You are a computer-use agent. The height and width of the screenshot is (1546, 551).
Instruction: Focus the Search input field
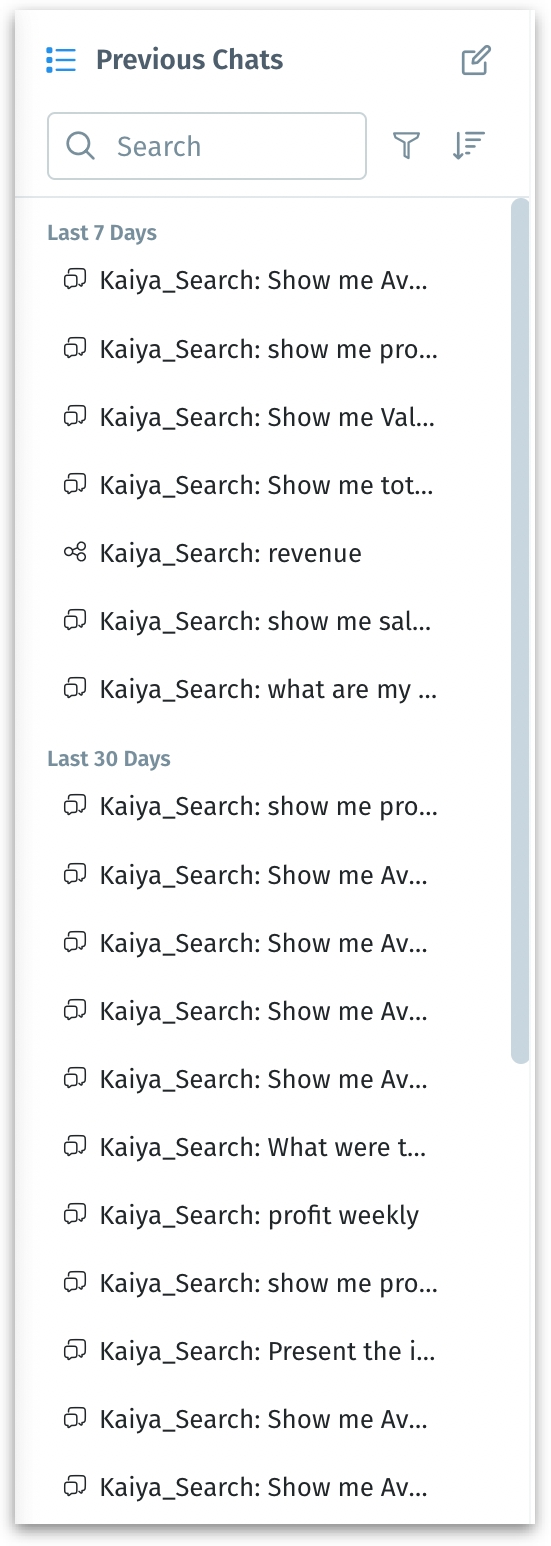[x=207, y=146]
